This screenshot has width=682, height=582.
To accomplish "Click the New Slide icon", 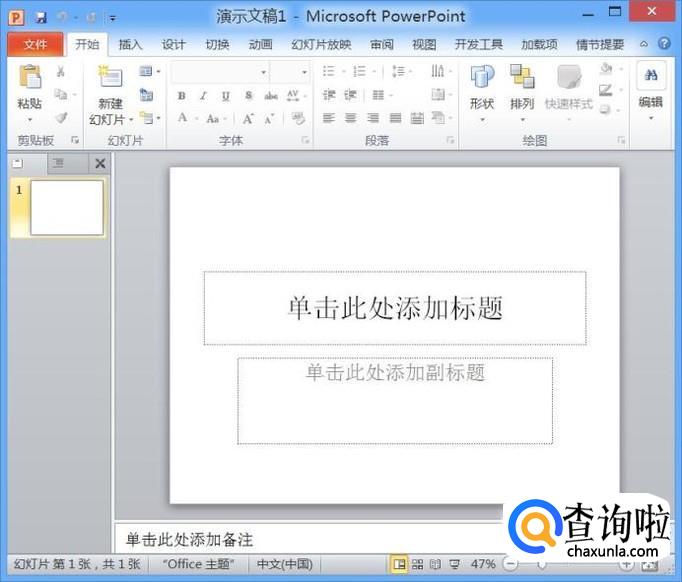I will coord(110,77).
